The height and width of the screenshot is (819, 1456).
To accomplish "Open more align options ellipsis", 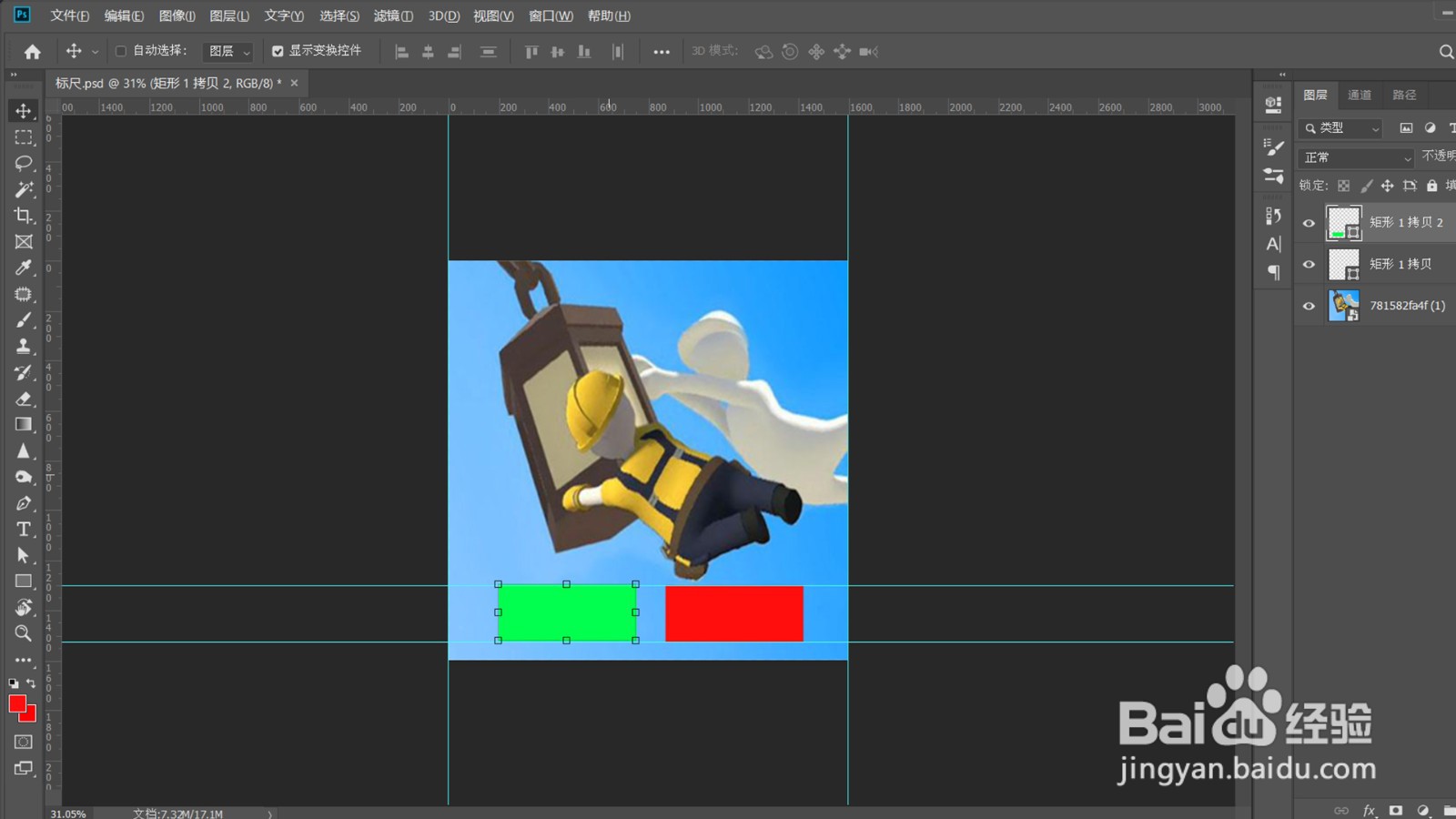I will point(662,52).
